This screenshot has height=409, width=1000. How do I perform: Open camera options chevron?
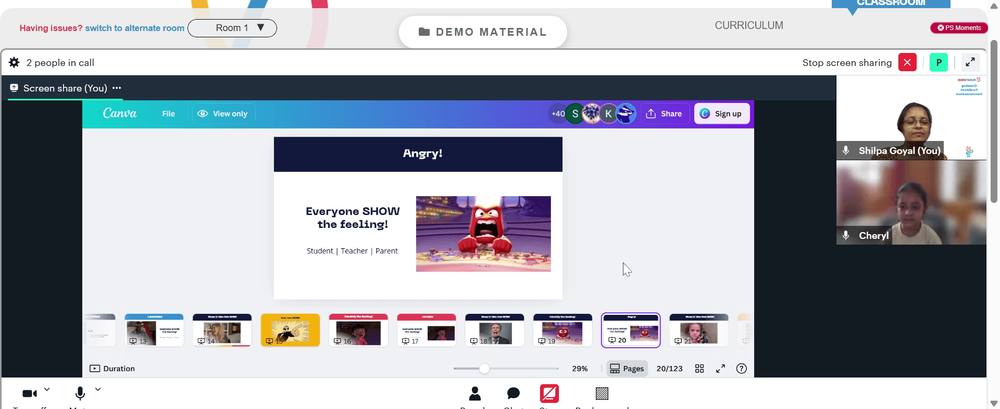tap(47, 389)
